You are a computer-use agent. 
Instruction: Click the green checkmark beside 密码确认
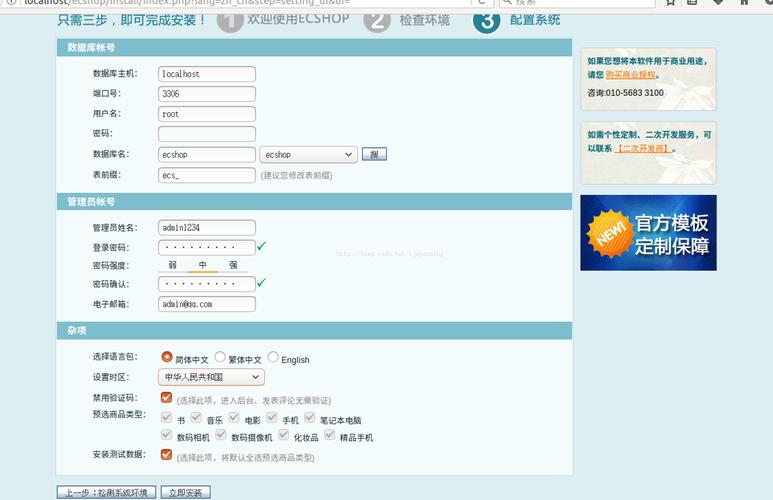tap(261, 282)
